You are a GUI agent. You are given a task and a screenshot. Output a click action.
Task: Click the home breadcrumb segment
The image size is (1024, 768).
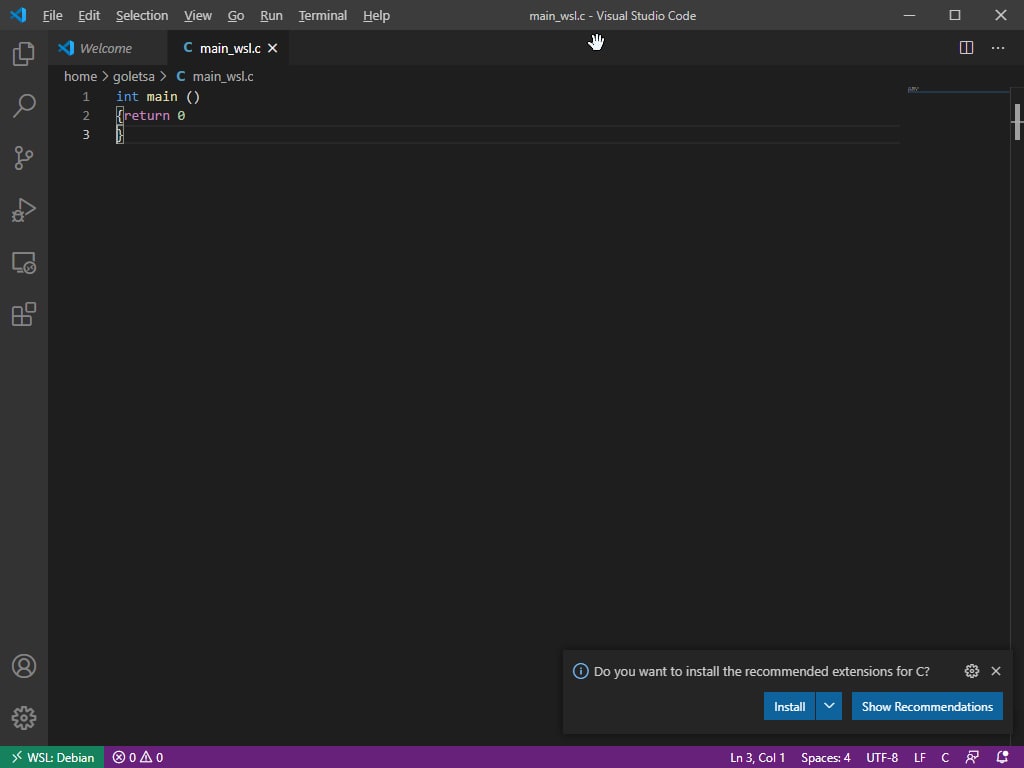80,76
